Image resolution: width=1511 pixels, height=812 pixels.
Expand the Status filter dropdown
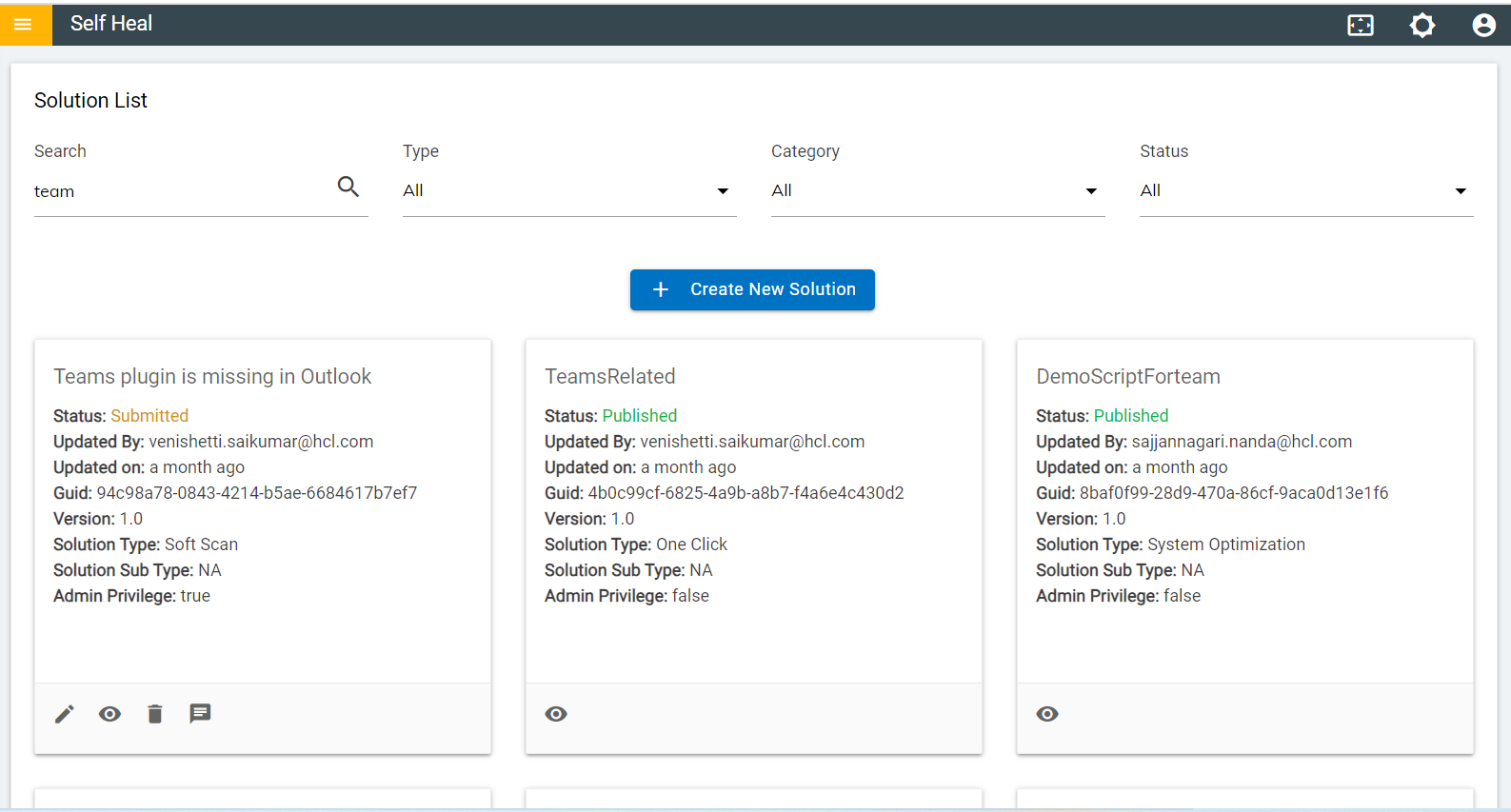[x=1305, y=191]
